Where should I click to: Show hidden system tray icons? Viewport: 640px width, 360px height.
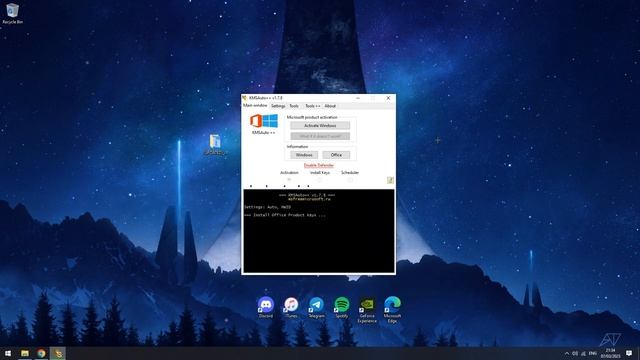567,353
